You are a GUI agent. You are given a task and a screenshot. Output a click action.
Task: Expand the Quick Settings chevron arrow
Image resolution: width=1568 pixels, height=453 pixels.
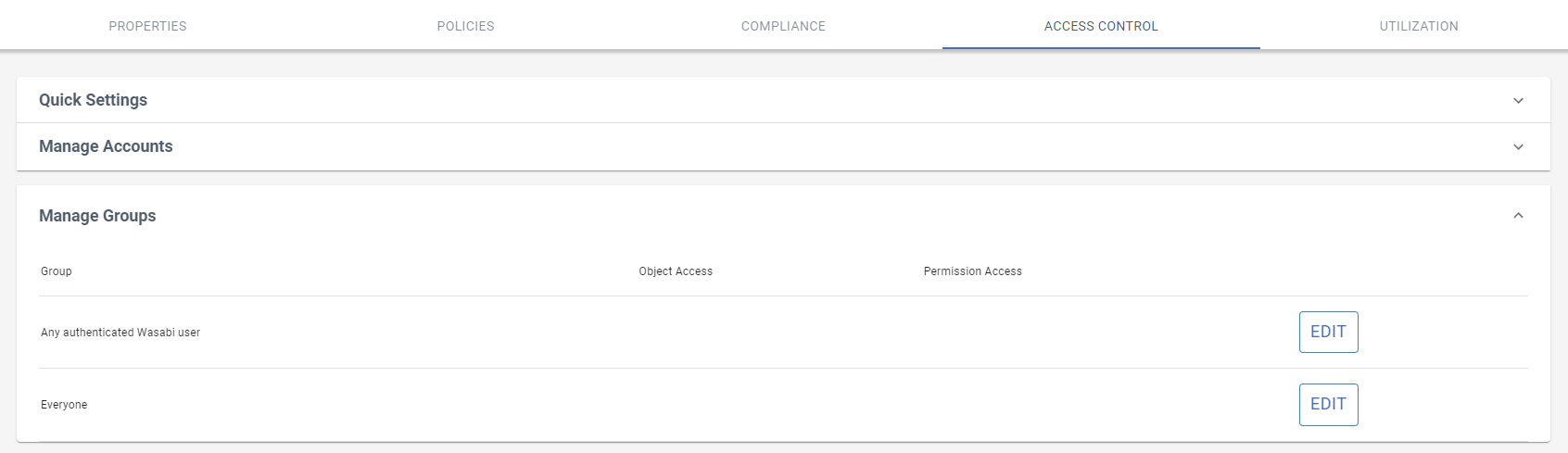point(1518,100)
